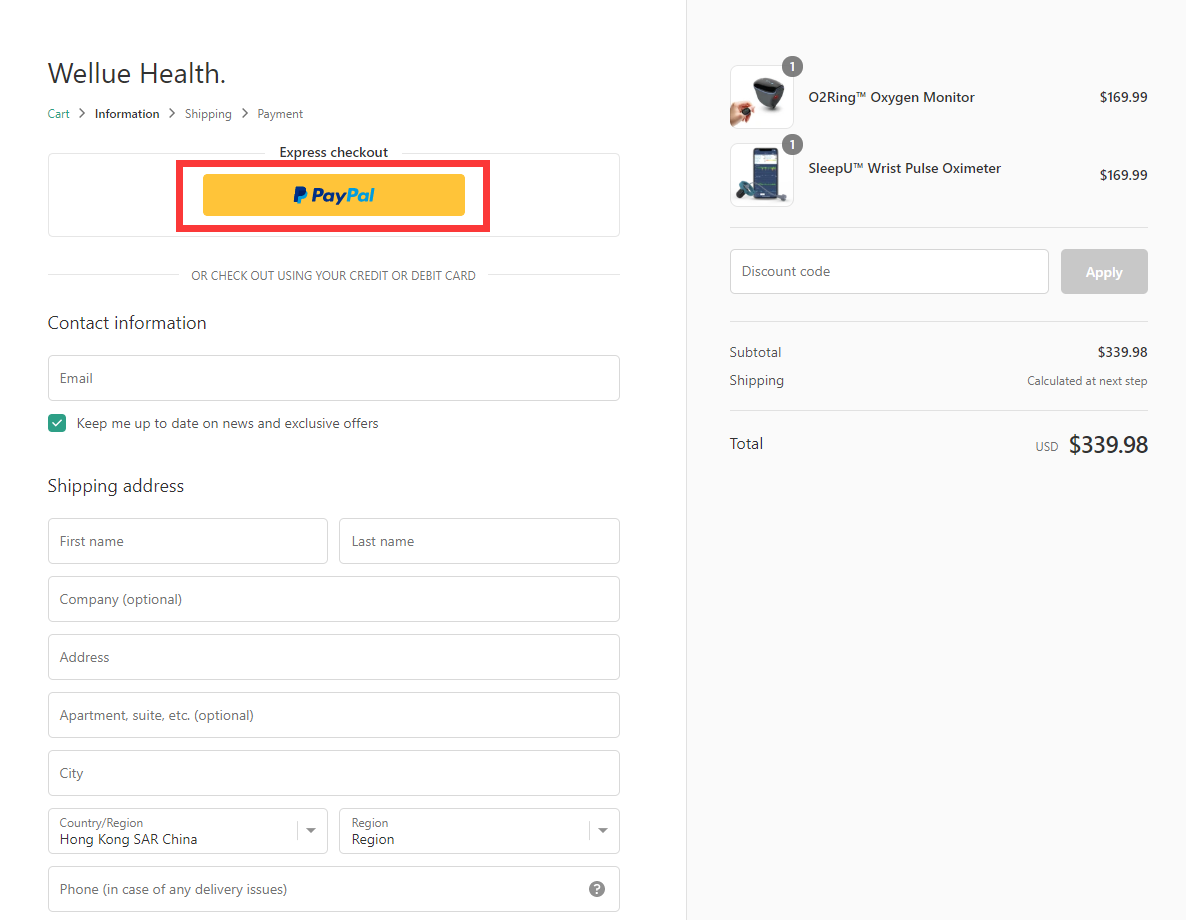The height and width of the screenshot is (920, 1186).
Task: Pay with the yellow PayPal express button
Action: point(334,195)
